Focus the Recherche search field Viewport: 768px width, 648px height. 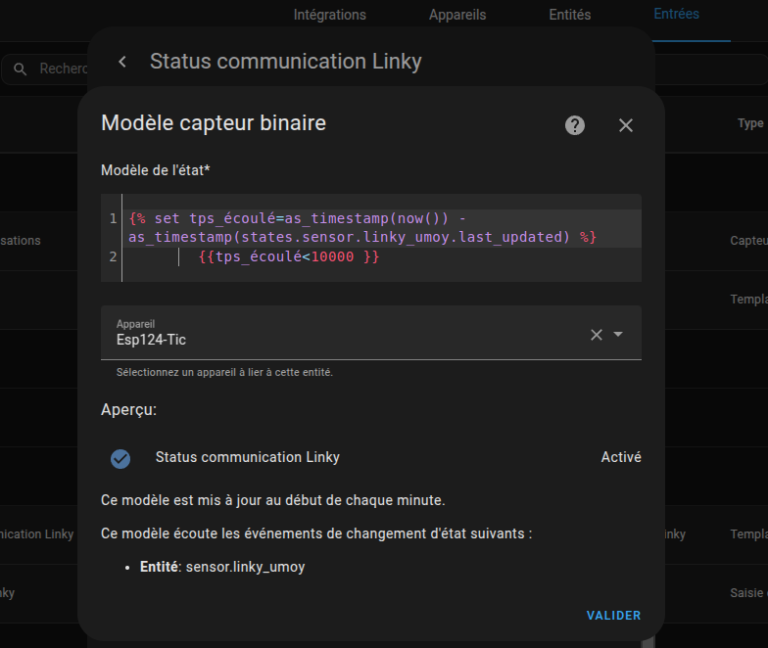tap(62, 69)
